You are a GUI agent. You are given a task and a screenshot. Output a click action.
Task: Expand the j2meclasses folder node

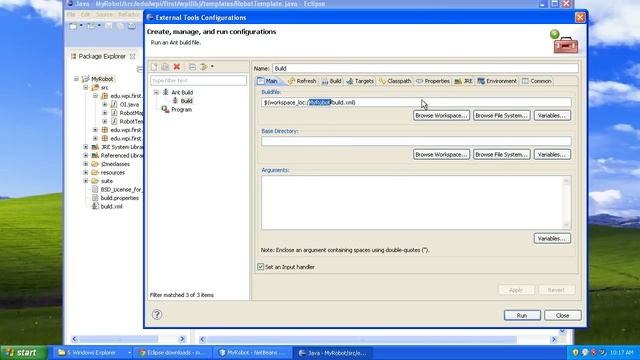(86, 164)
